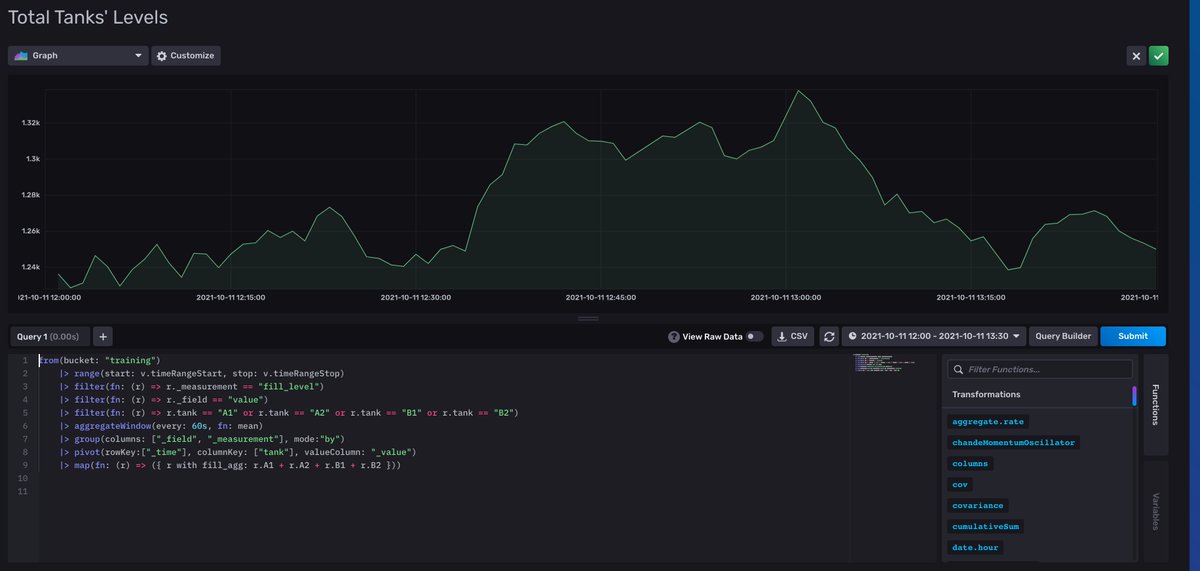Screen dimensions: 1200x571
Task: Insert the cov function
Action: pyautogui.click(x=960, y=484)
